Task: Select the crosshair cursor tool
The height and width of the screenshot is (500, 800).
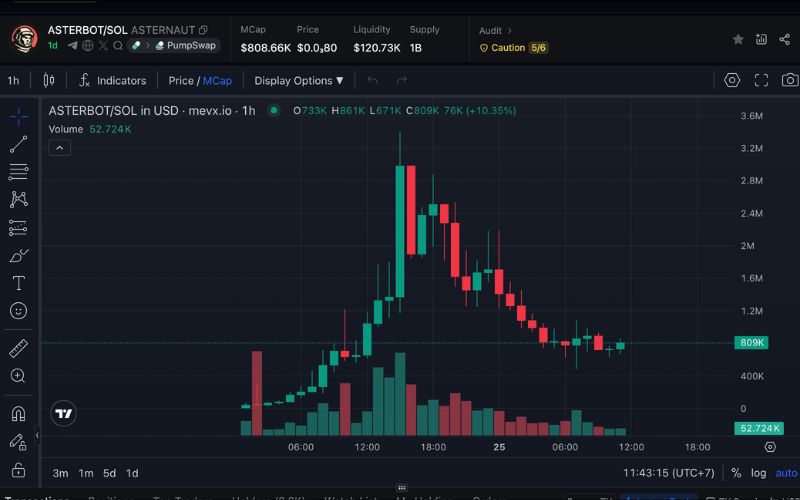Action: coord(18,117)
